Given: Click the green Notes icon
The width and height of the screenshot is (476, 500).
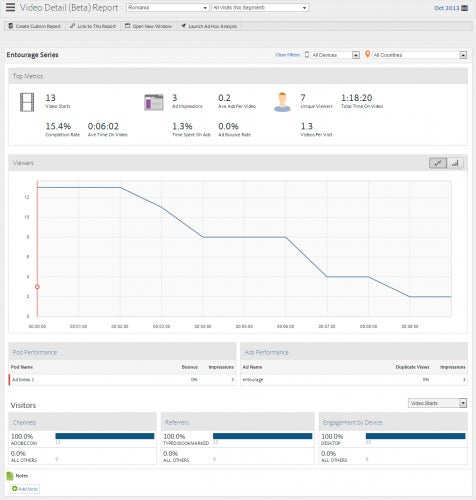Looking at the screenshot, I should [x=10, y=476].
